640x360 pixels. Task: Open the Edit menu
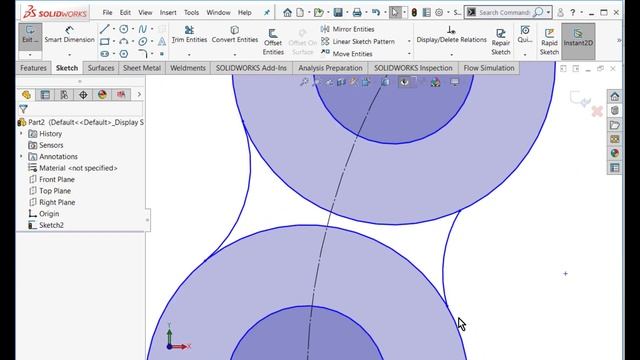click(x=125, y=13)
